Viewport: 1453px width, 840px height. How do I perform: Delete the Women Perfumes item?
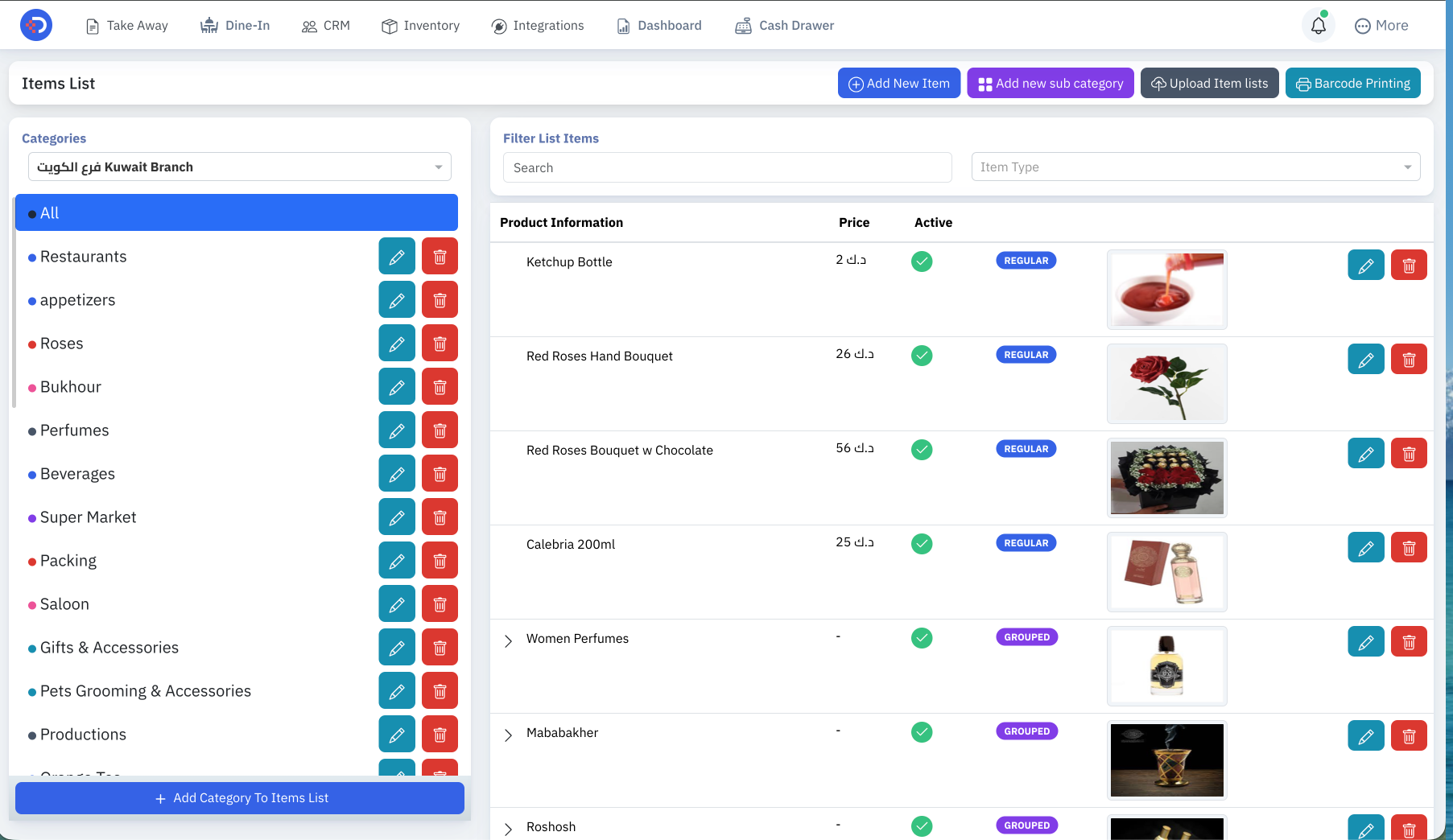click(1409, 641)
